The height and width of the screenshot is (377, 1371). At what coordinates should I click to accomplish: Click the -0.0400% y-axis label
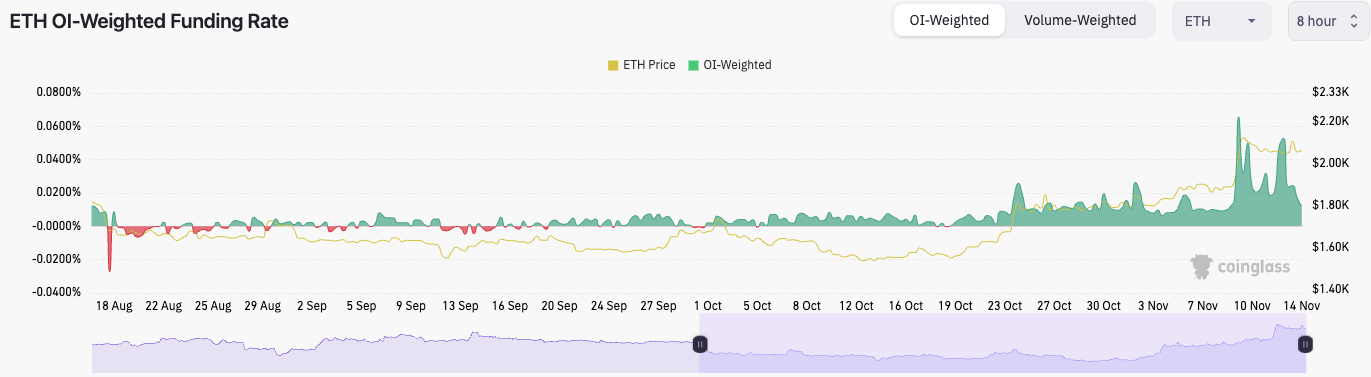[x=56, y=292]
